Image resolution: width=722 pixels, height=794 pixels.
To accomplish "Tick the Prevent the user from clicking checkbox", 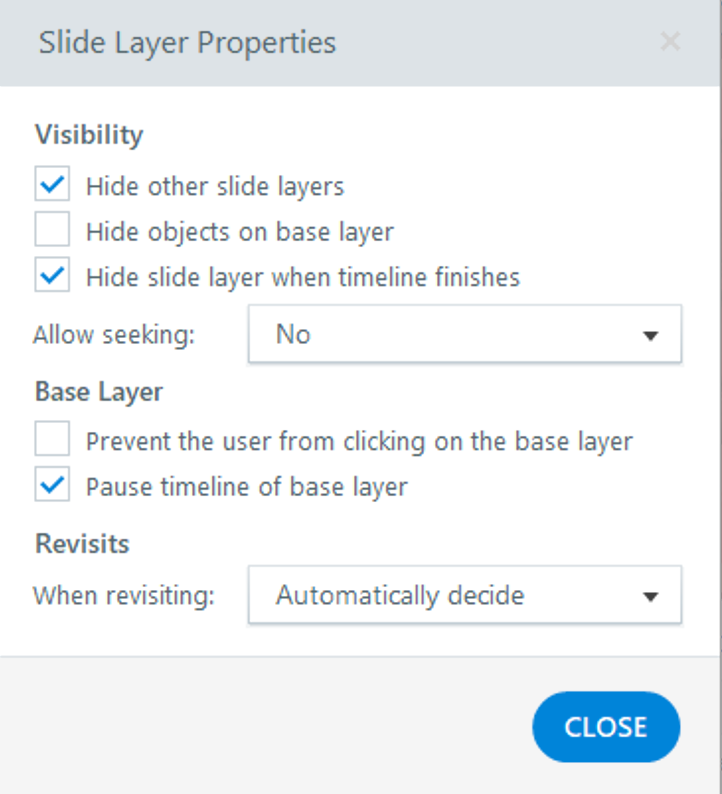I will click(x=52, y=440).
